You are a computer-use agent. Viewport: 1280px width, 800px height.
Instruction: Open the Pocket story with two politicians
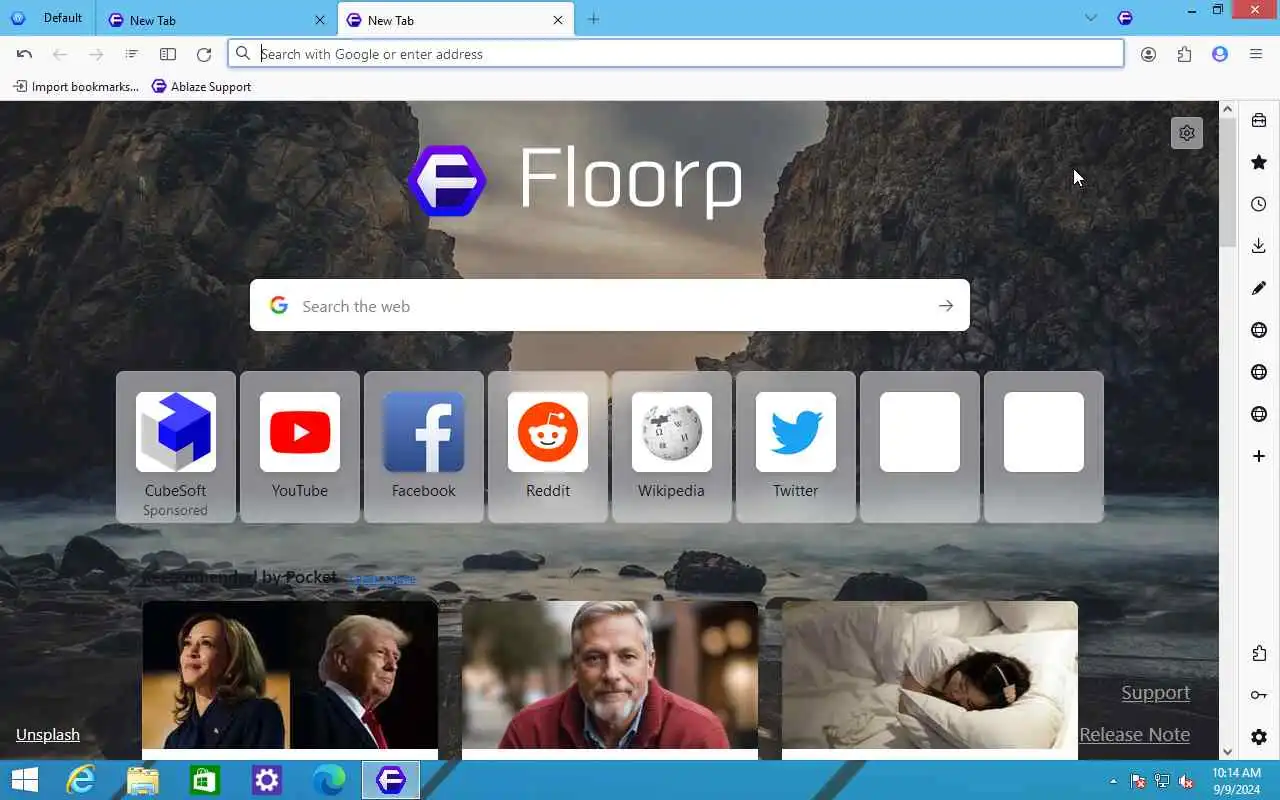[290, 680]
